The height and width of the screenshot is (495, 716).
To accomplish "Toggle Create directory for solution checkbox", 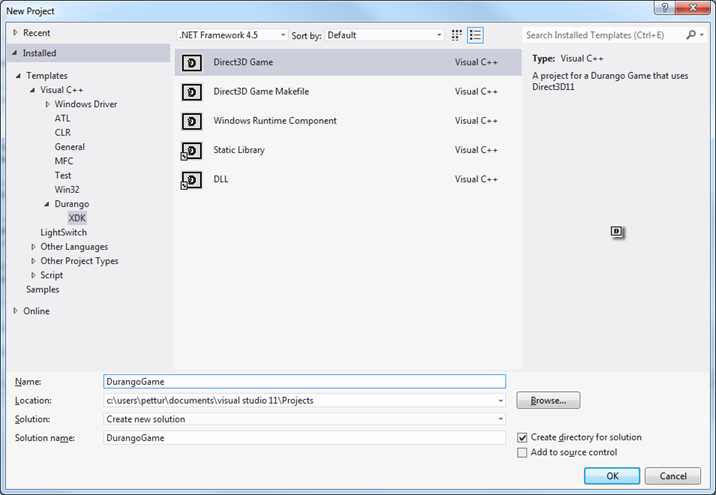I will [x=522, y=437].
